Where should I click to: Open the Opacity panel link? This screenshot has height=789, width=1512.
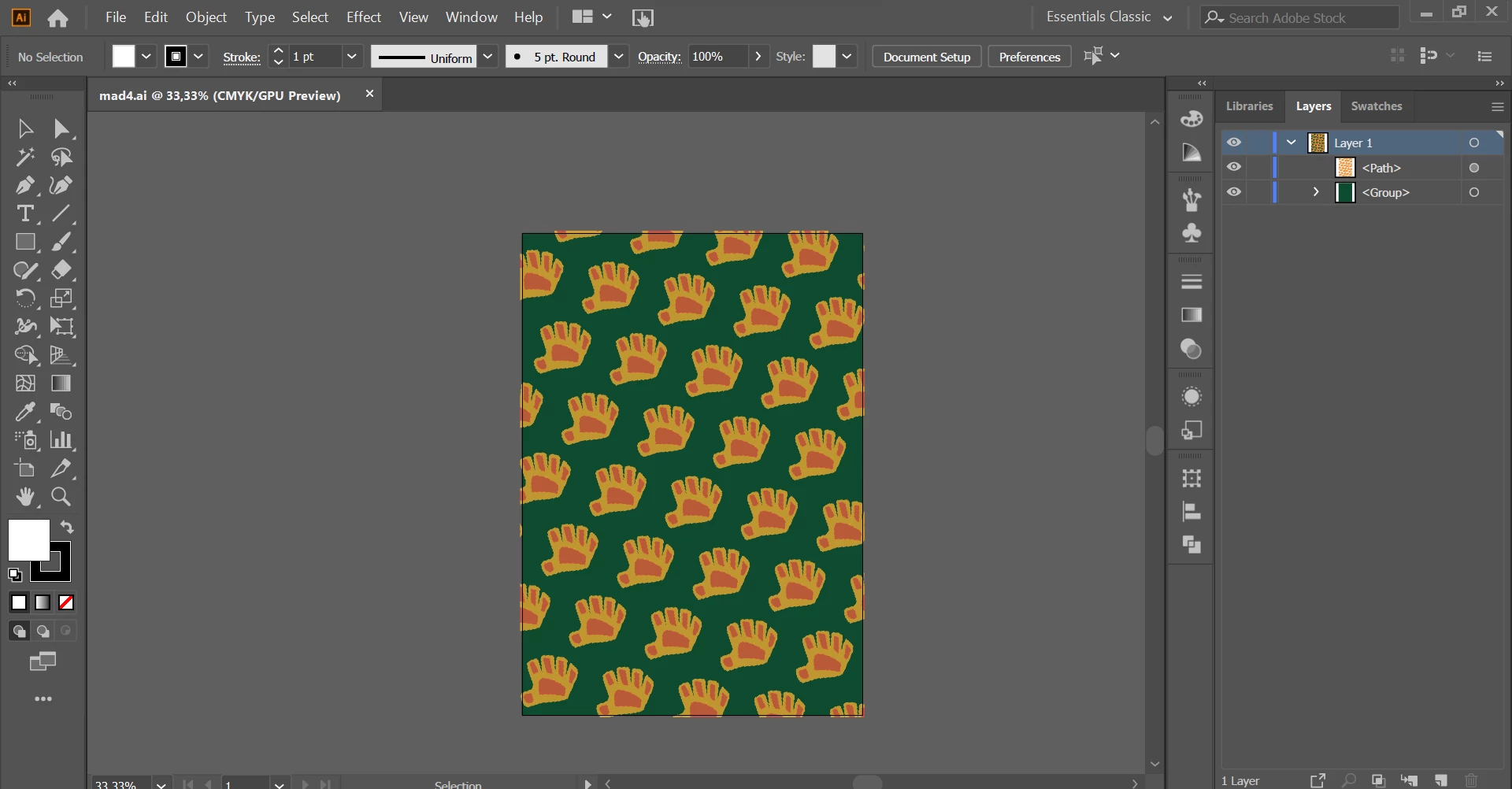pos(659,57)
